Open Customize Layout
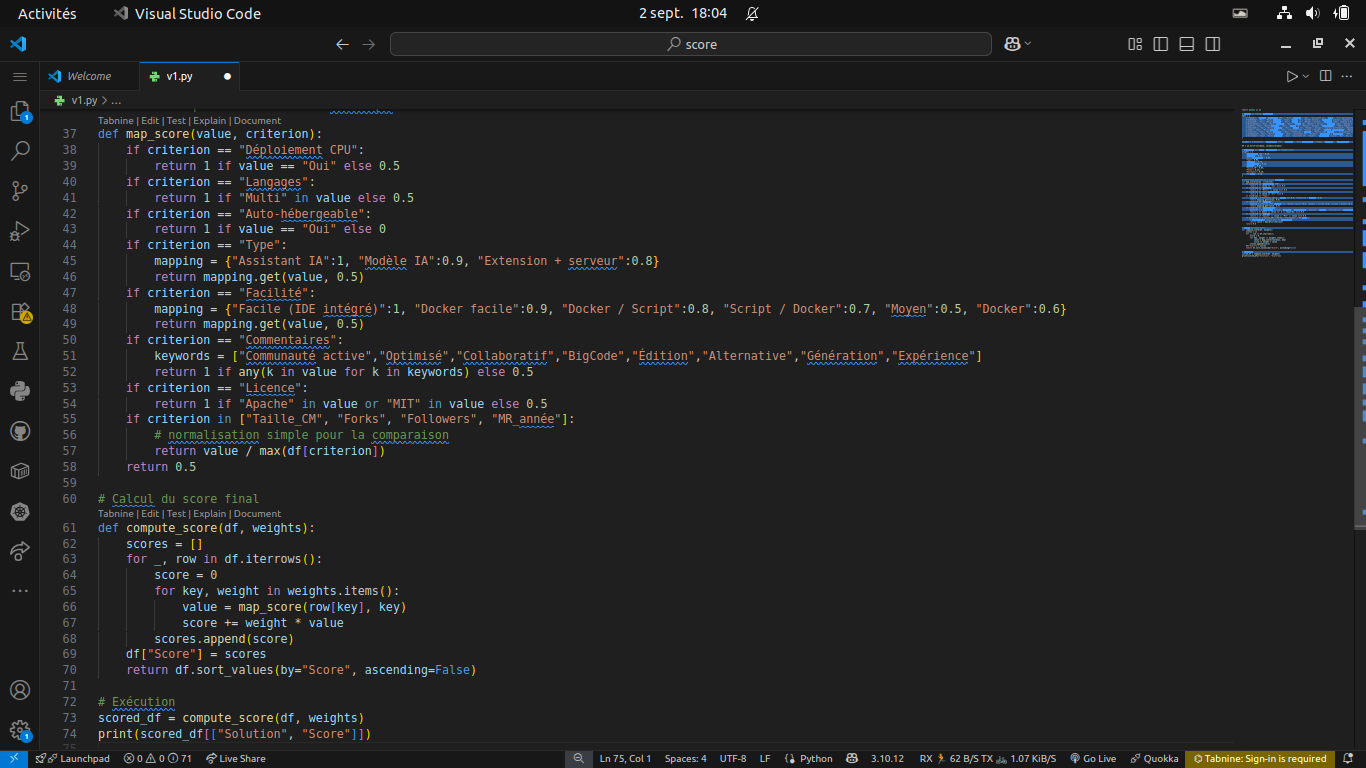The width and height of the screenshot is (1366, 768). [1135, 44]
